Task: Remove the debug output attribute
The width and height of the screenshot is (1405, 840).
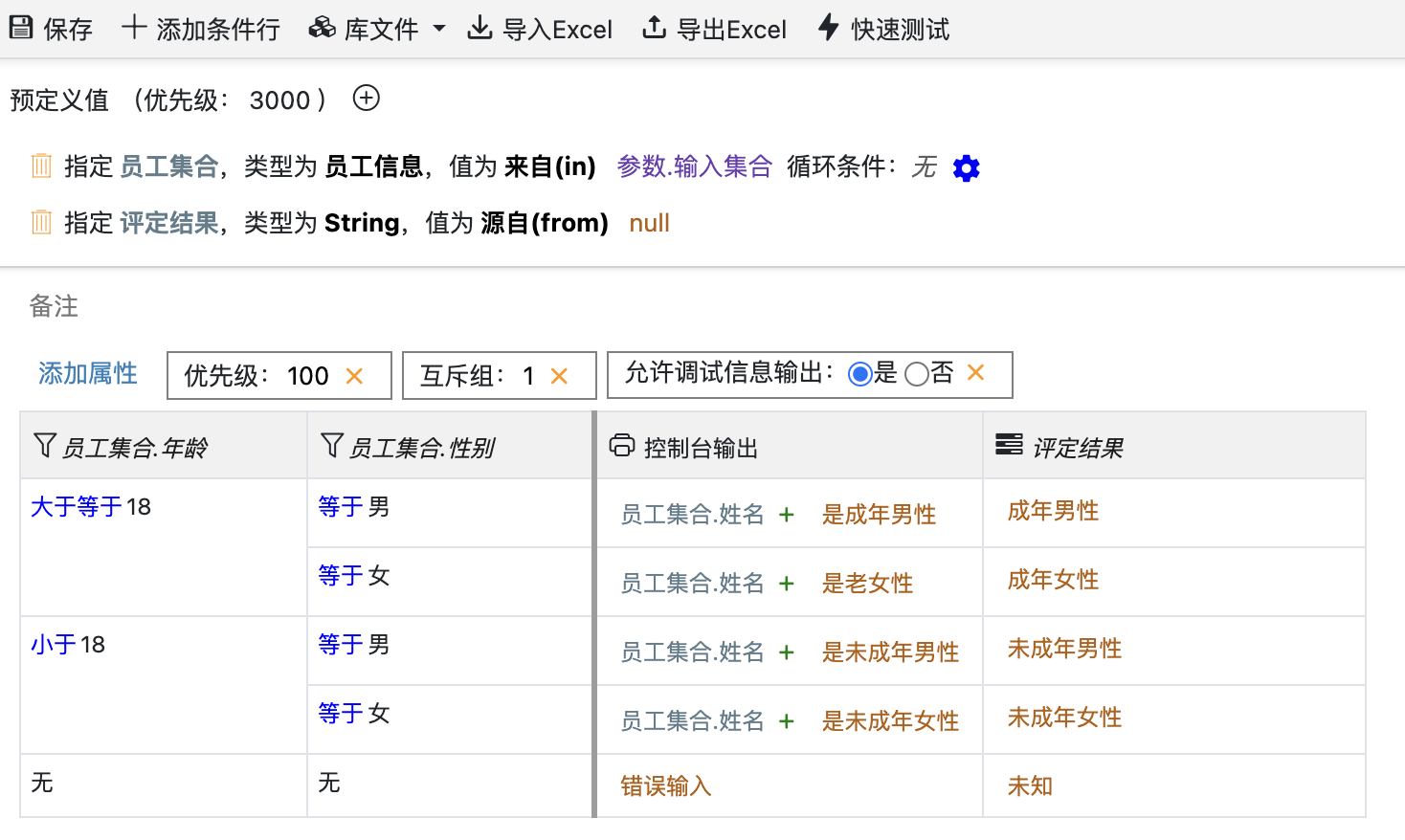Action: [975, 373]
